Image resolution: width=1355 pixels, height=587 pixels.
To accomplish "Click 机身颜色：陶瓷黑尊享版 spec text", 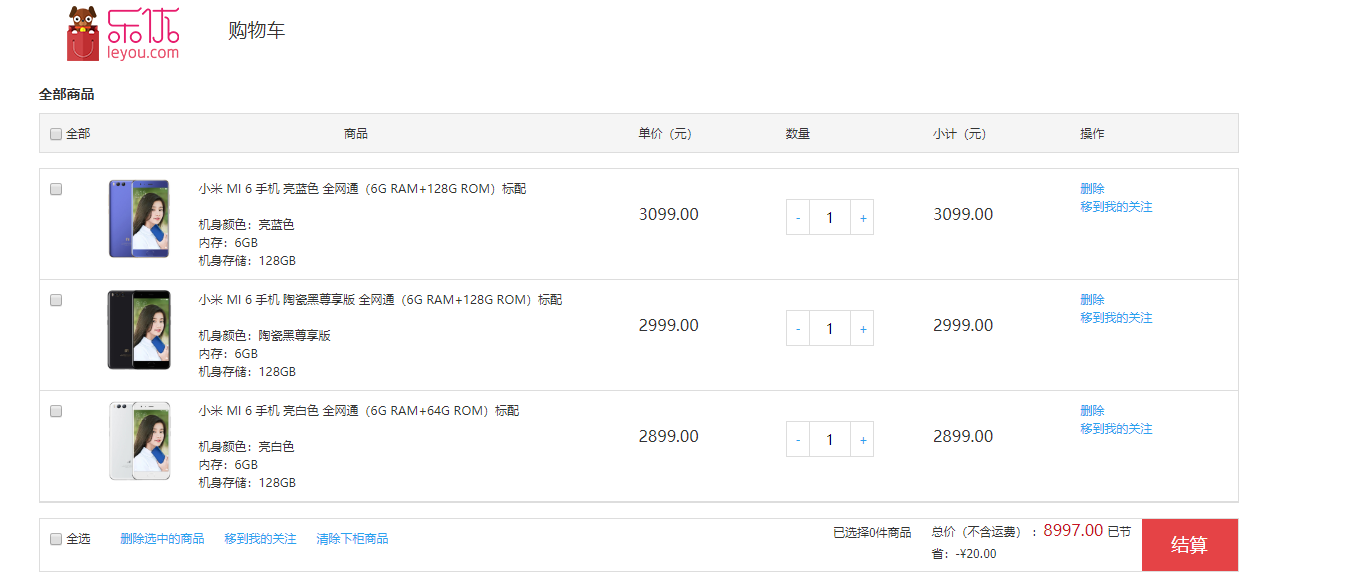I will click(265, 336).
